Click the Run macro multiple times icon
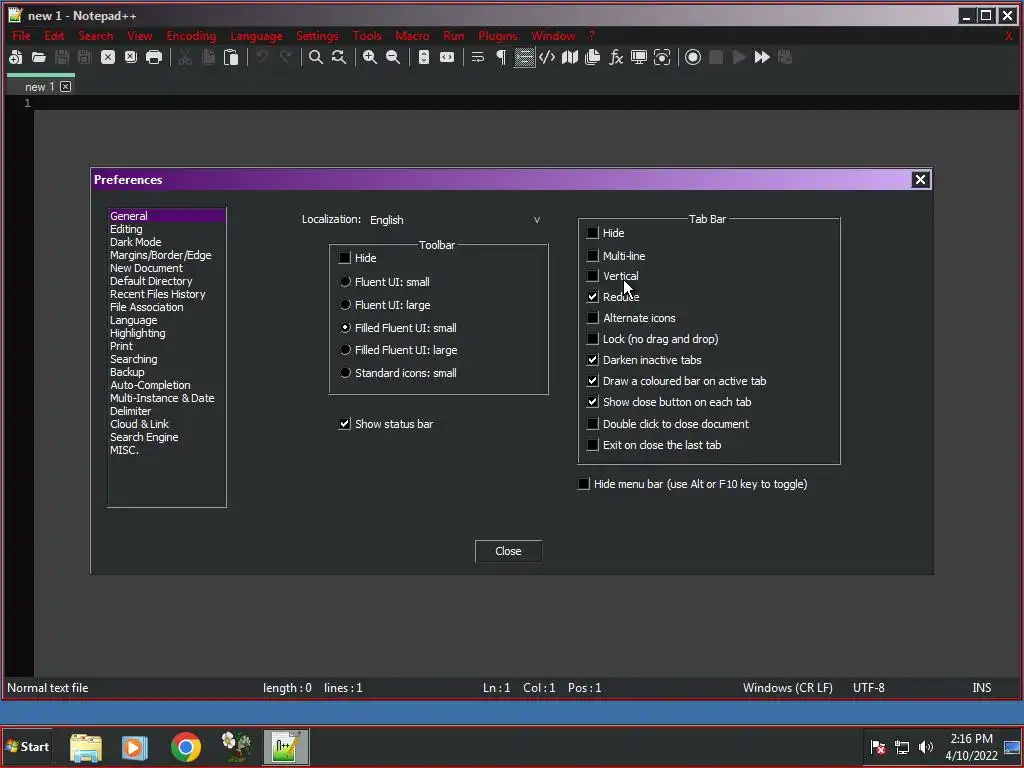Viewport: 1024px width, 768px height. (762, 57)
